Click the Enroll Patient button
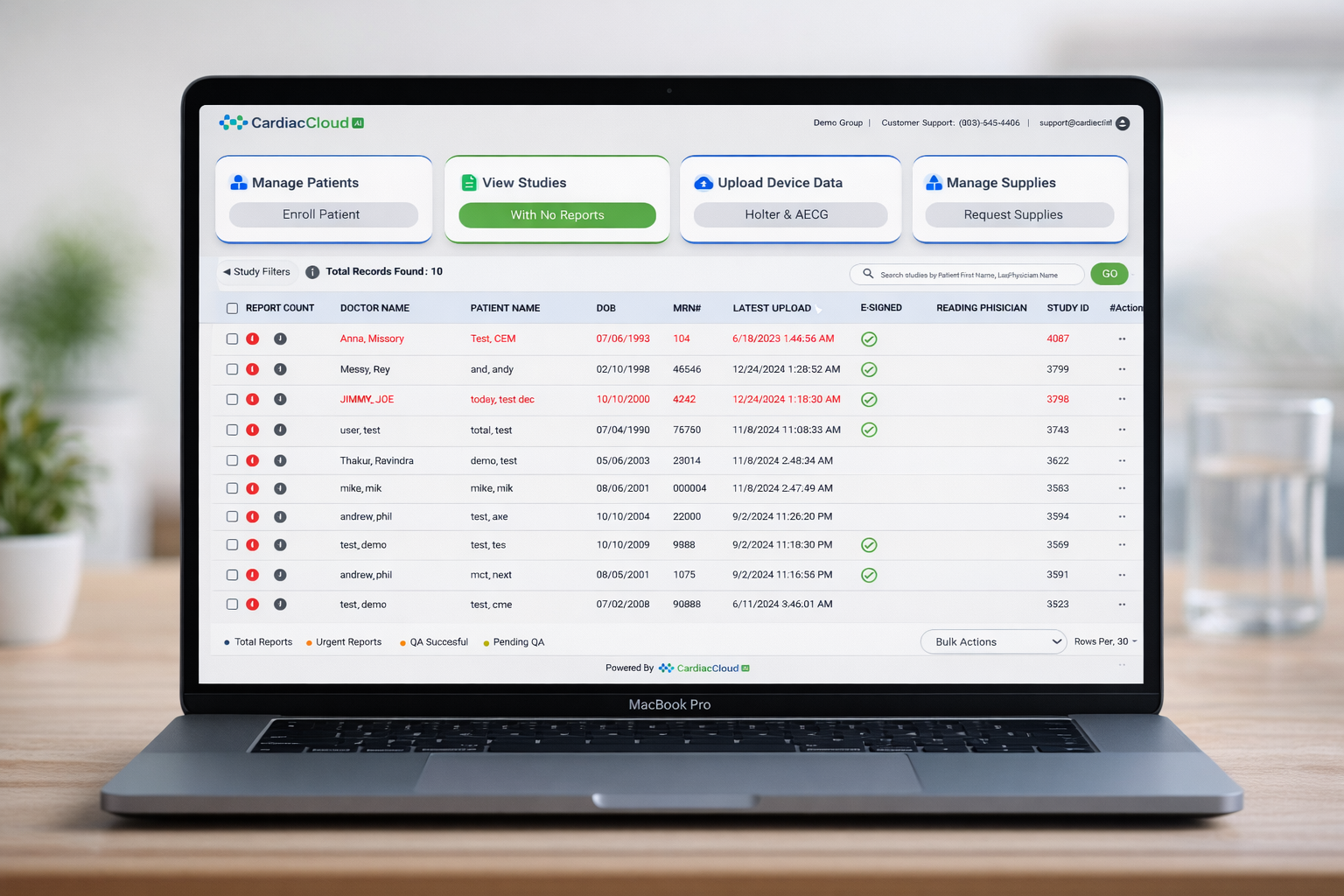This screenshot has width=1344, height=896. [x=323, y=215]
